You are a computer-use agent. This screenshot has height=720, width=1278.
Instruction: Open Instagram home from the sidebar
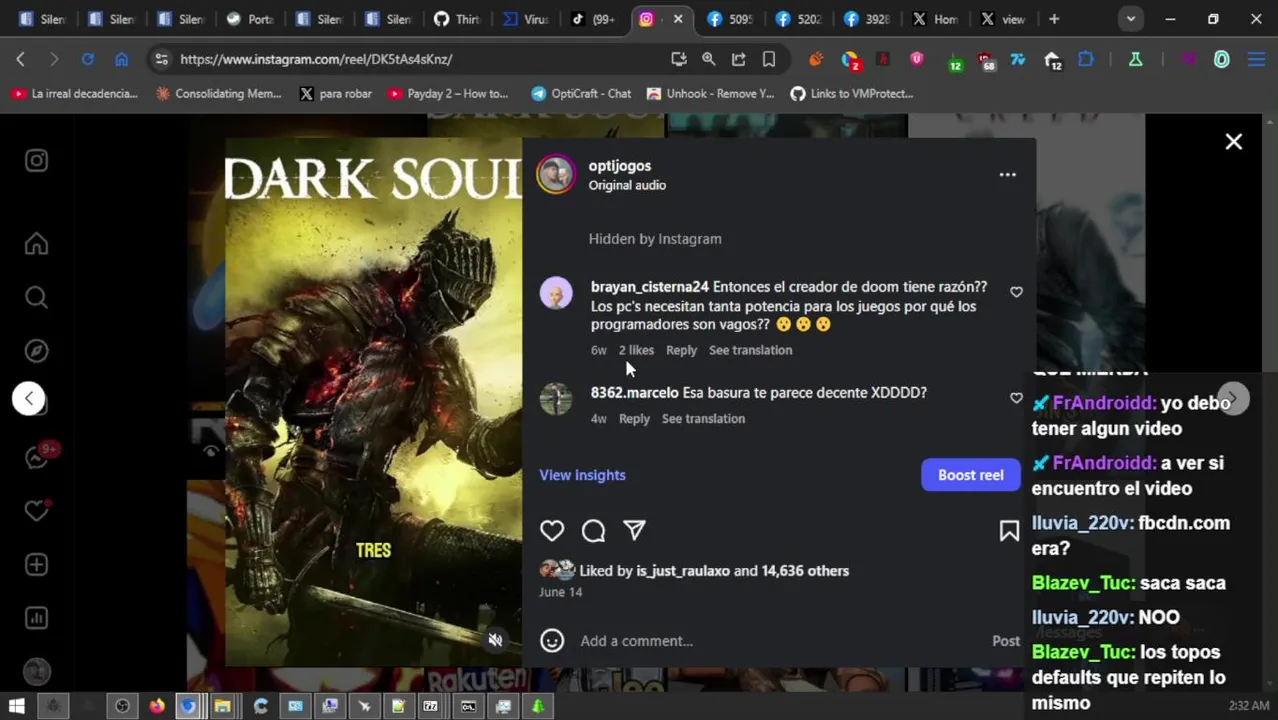36,244
